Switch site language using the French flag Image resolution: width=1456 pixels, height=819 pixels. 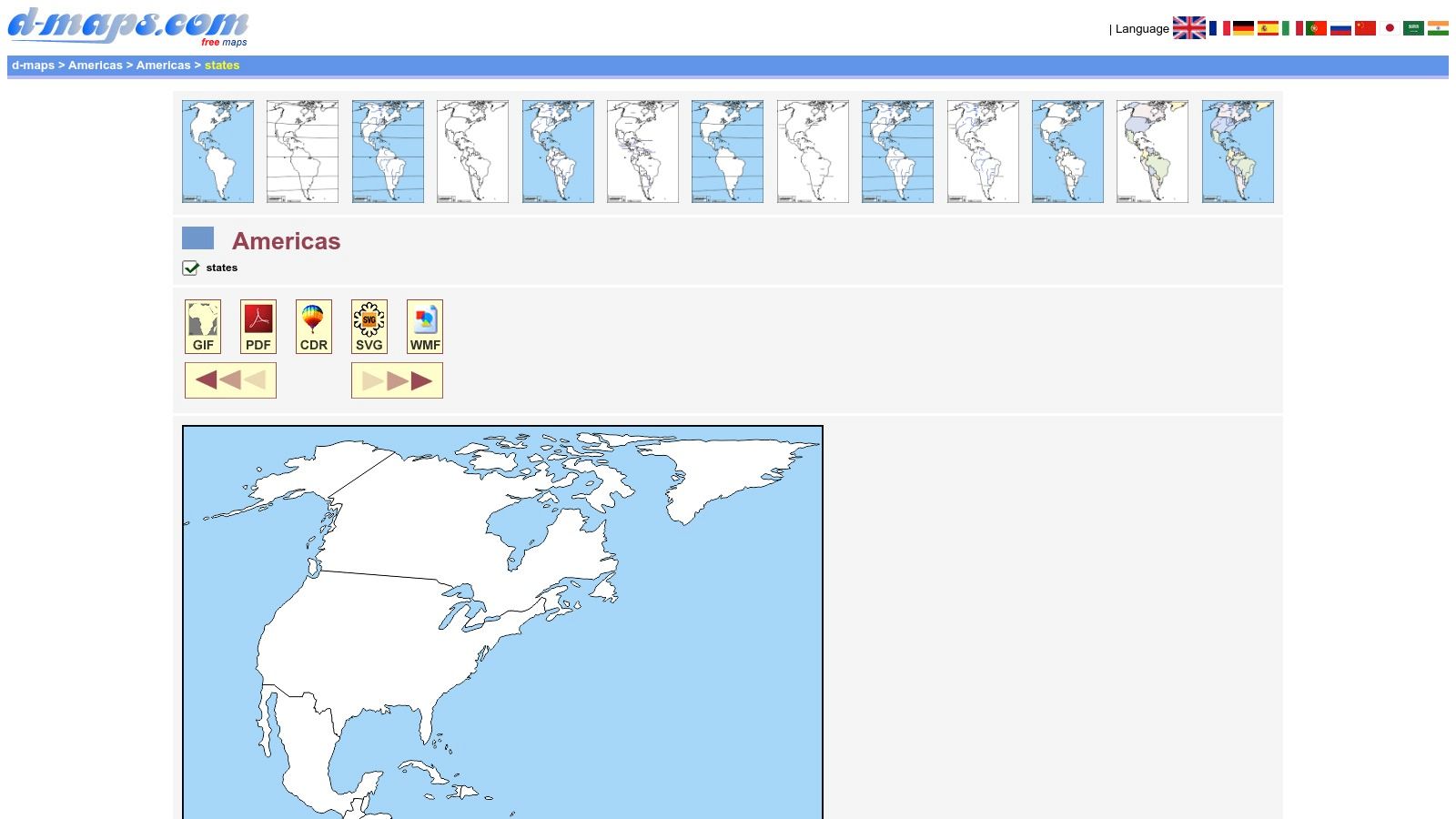pyautogui.click(x=1221, y=27)
